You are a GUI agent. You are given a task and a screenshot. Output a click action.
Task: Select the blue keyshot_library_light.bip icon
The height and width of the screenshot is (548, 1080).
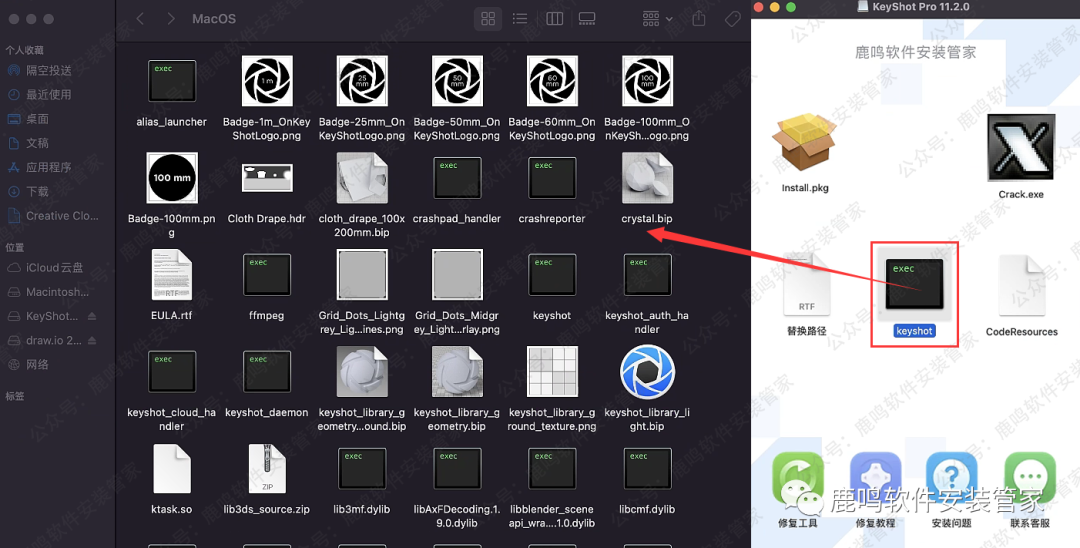point(647,372)
